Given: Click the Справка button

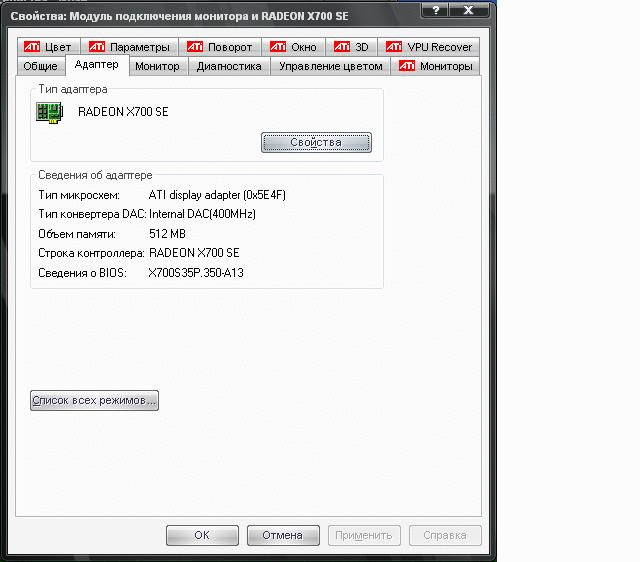Looking at the screenshot, I should tap(445, 535).
